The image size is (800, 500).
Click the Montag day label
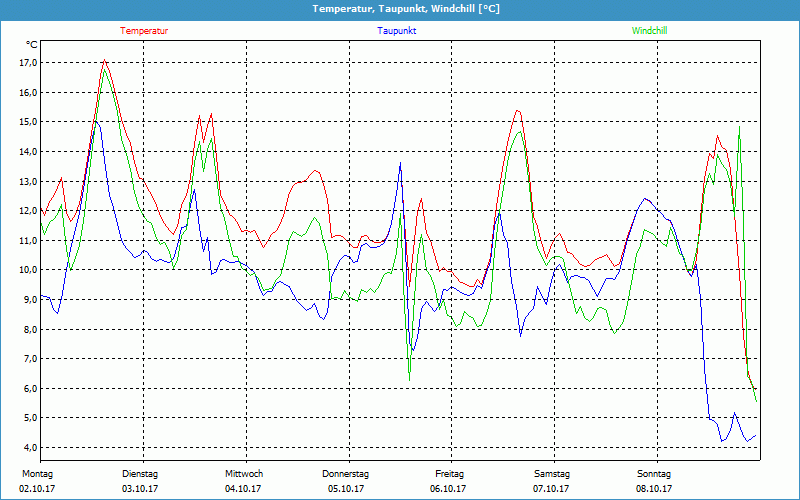pos(37,473)
